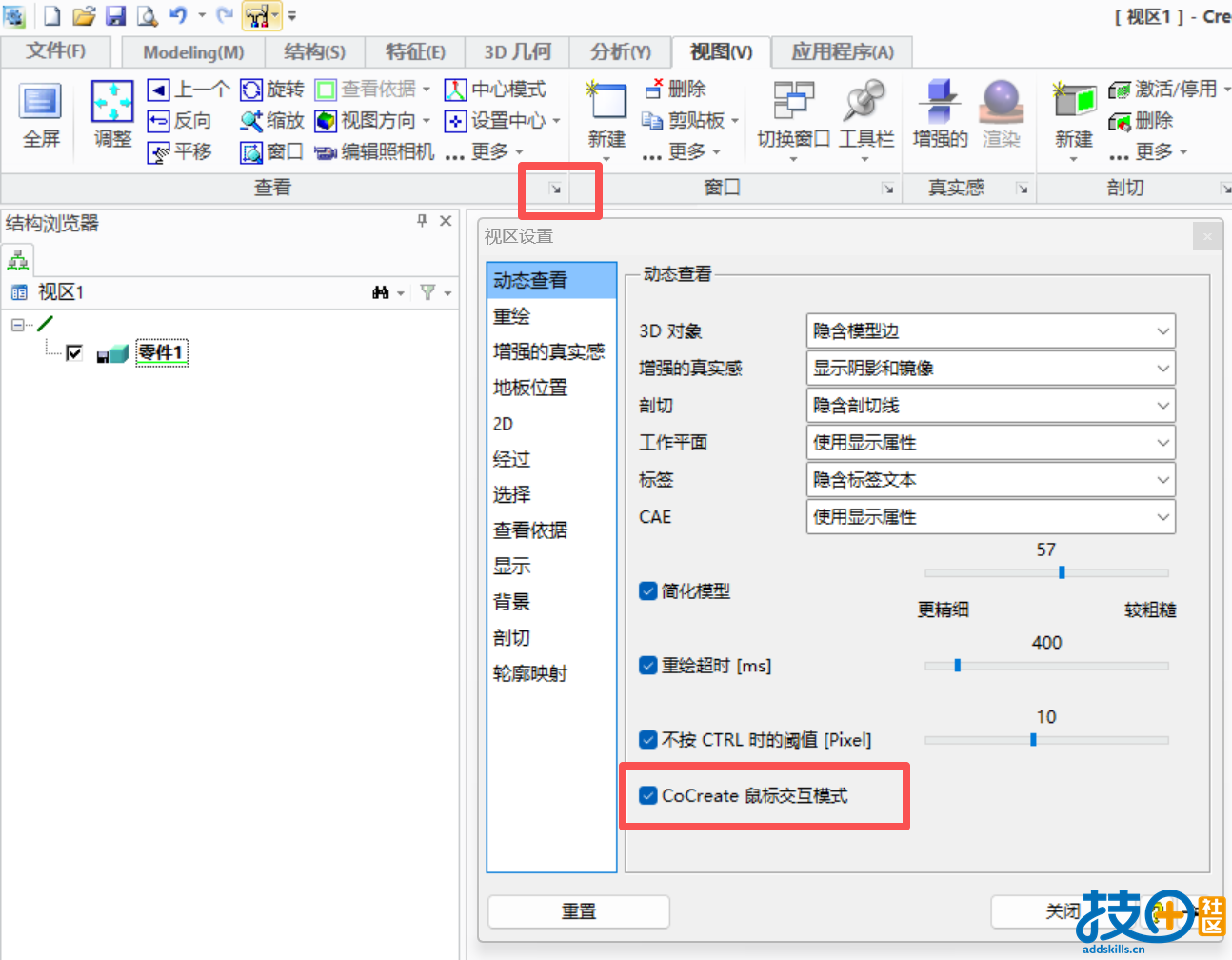This screenshot has height=960, width=1232.
Task: Select 重绘 in the settings list
Action: [551, 316]
